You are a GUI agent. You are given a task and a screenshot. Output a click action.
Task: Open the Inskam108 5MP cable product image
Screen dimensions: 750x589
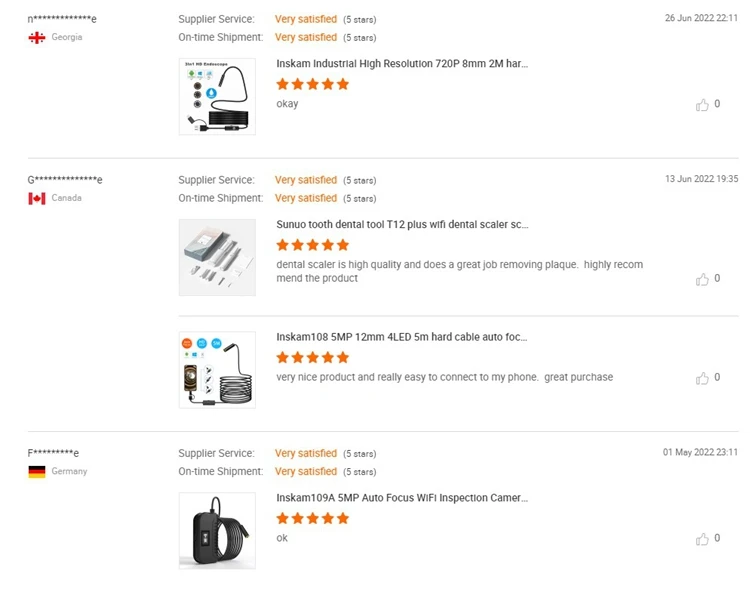click(x=217, y=370)
